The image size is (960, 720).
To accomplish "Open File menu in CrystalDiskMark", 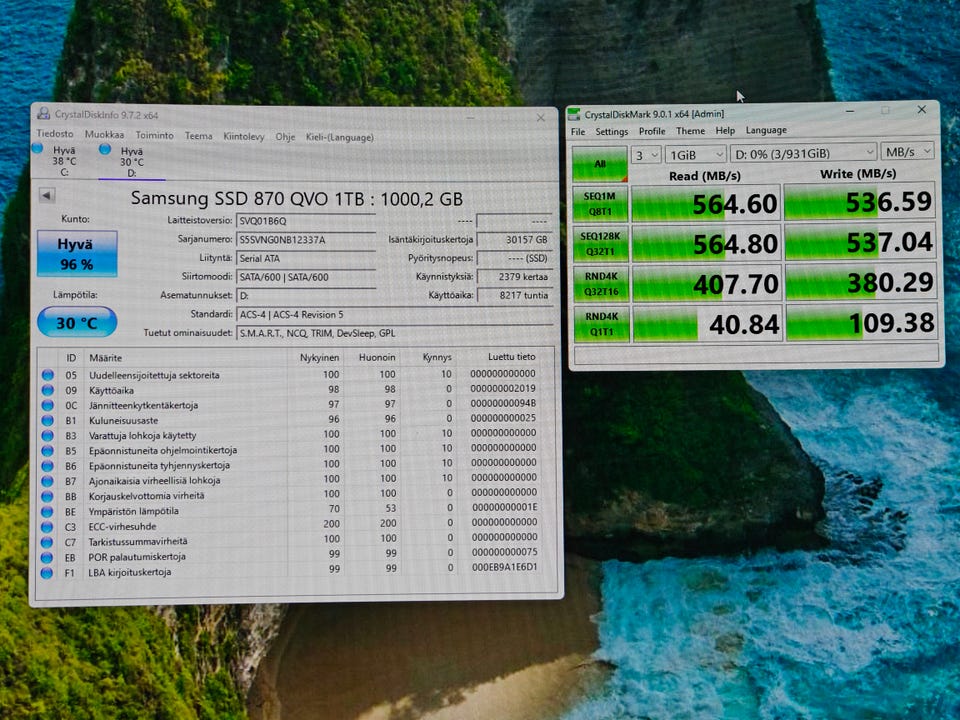I will pyautogui.click(x=578, y=132).
